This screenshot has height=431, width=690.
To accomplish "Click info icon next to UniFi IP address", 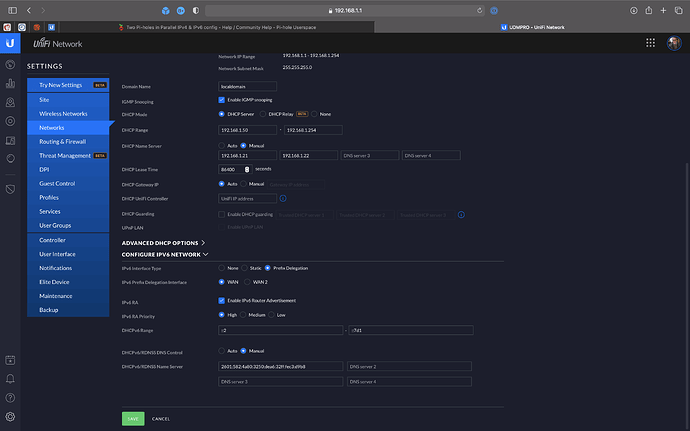I will coord(283,199).
